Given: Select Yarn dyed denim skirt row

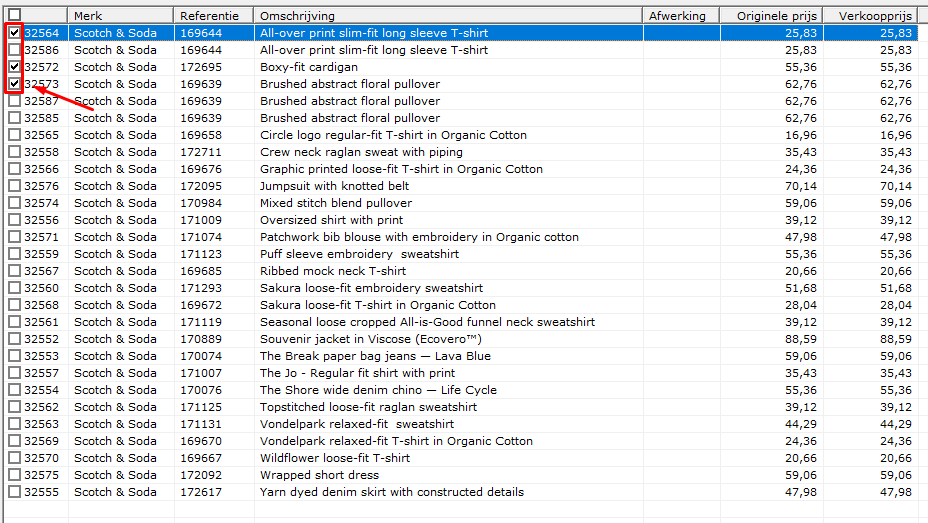Looking at the screenshot, I should pos(461,492).
